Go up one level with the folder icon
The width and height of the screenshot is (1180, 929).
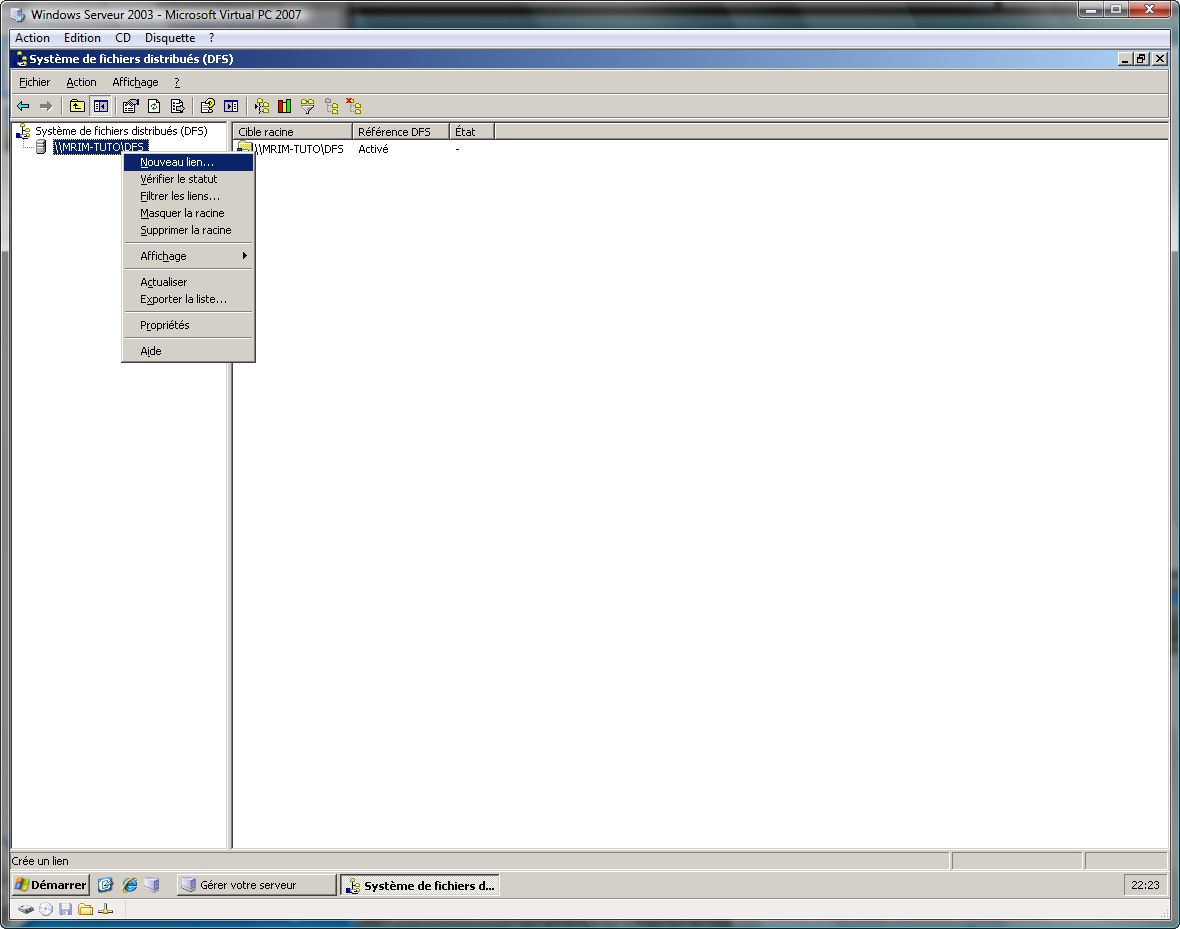[77, 106]
